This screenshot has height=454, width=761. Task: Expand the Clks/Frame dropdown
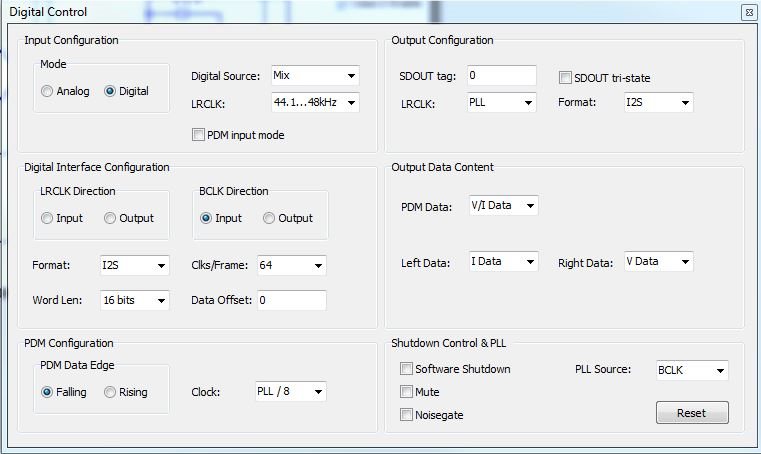coord(291,266)
